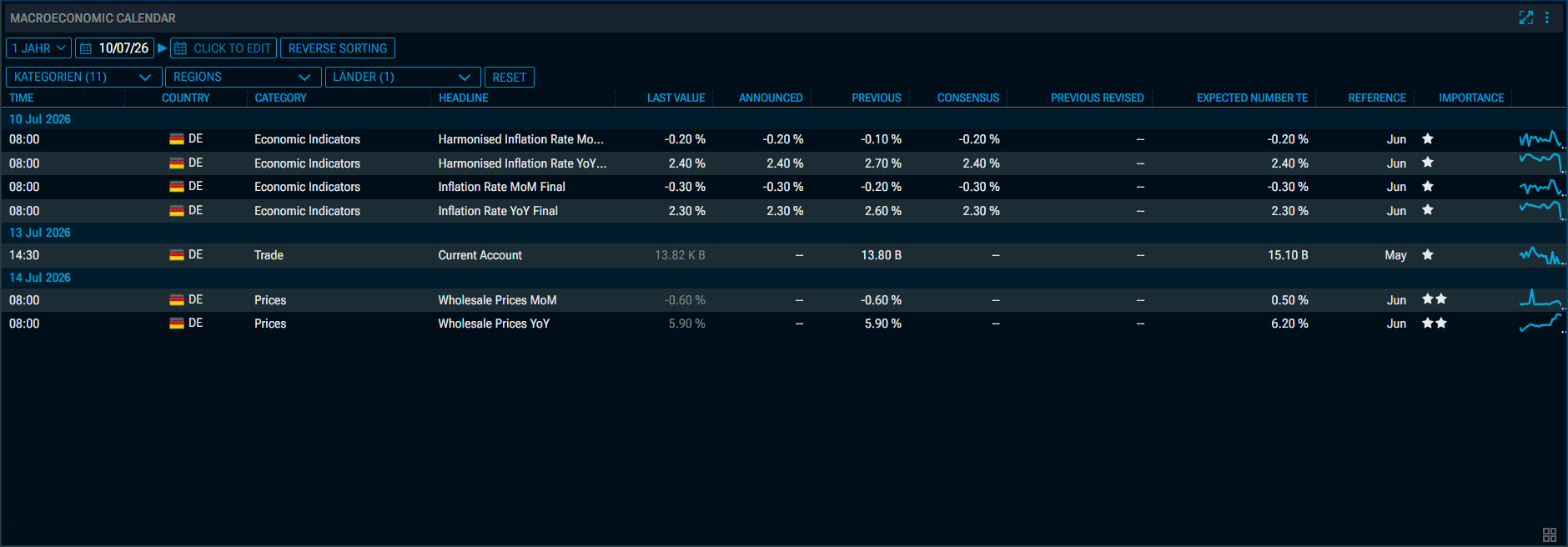1568x547 pixels.
Task: Open sparkline chart for Wholesale Prices MoM
Action: coord(1540,299)
